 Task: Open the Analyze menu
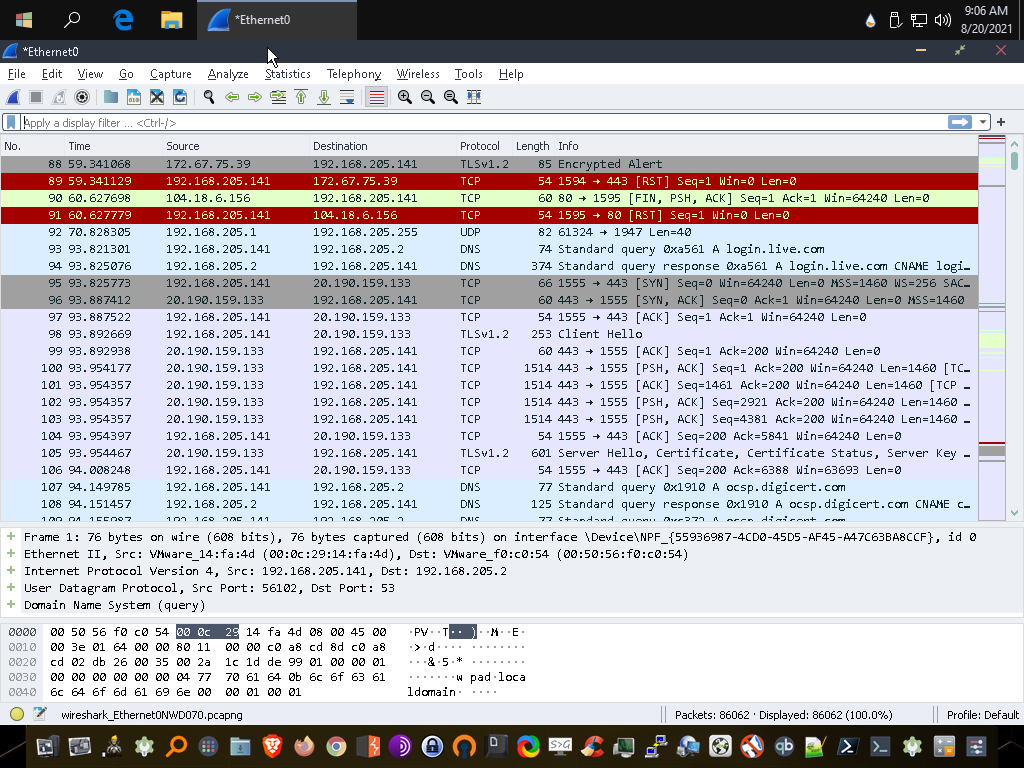tap(228, 74)
